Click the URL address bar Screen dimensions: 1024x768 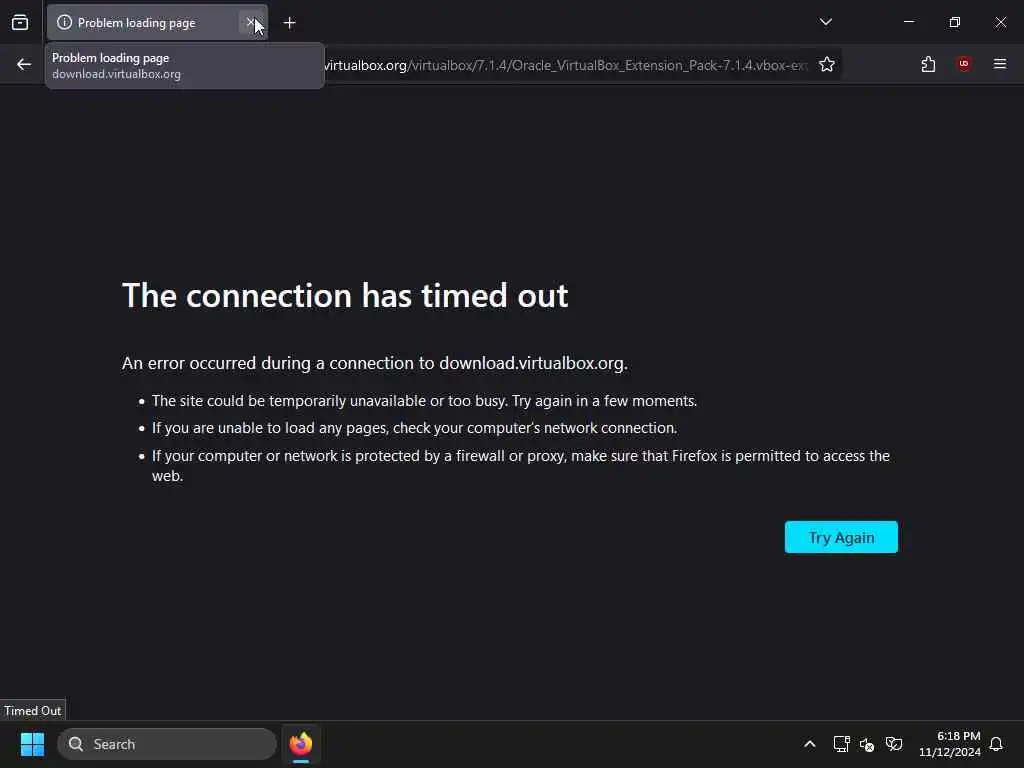(x=565, y=65)
